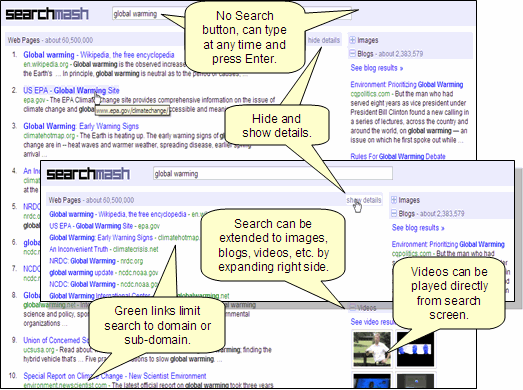Click green ucsusa.org link in back window
523x390 pixels.
tap(39, 350)
